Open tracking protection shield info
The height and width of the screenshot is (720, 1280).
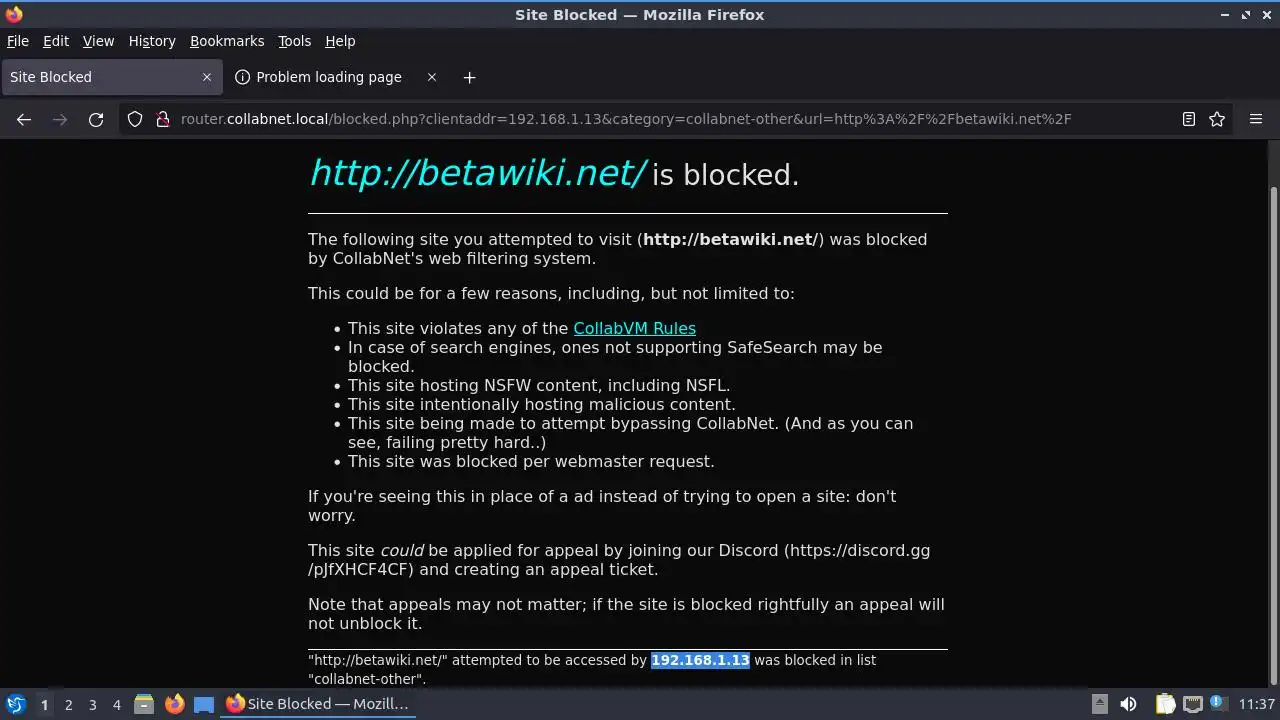point(135,119)
